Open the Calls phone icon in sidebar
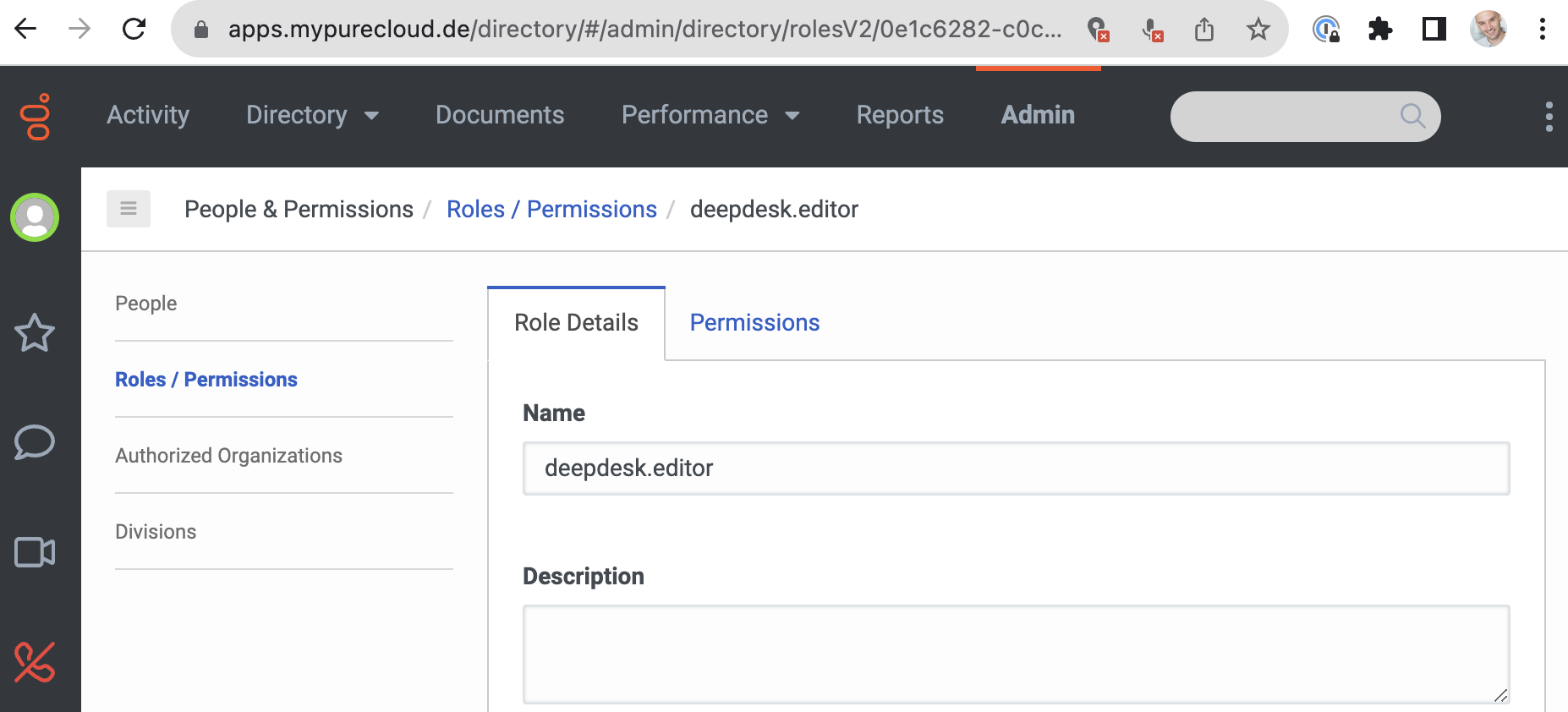 pyautogui.click(x=35, y=662)
